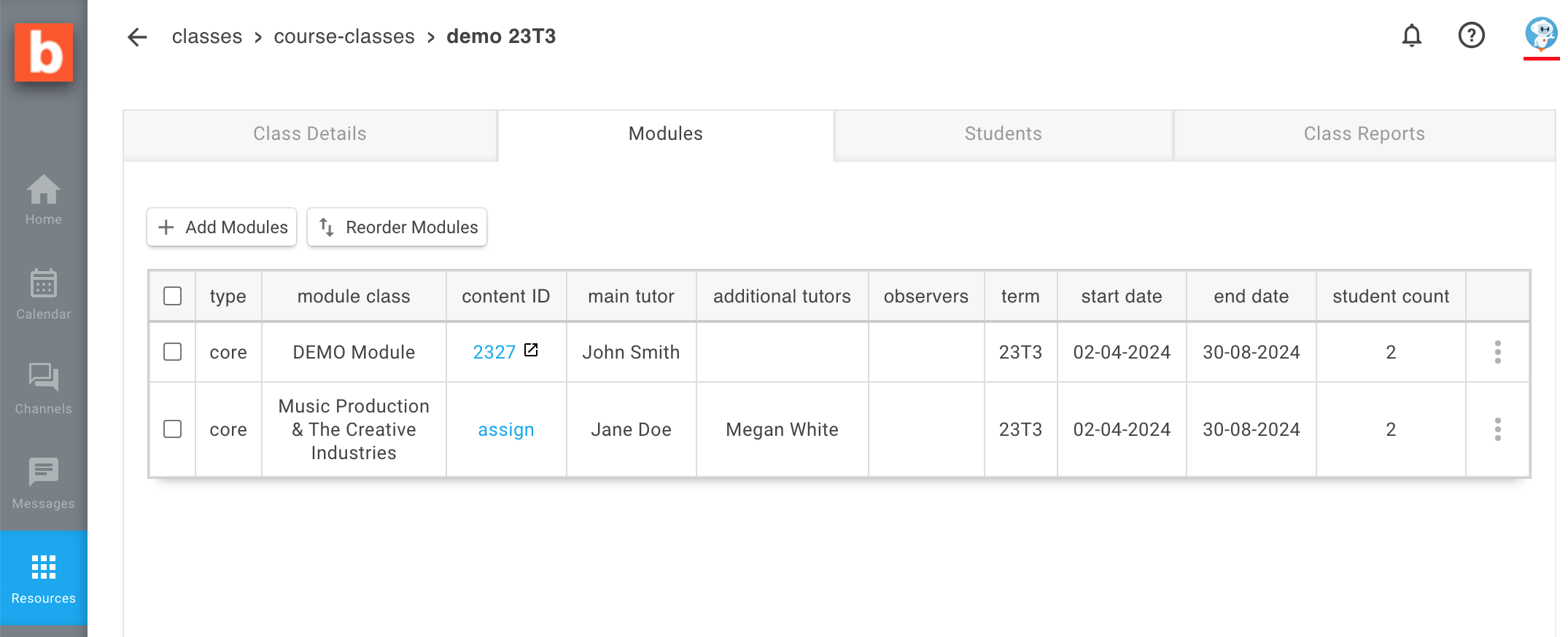Go to Home in the sidebar
1568x637 pixels.
[x=44, y=200]
